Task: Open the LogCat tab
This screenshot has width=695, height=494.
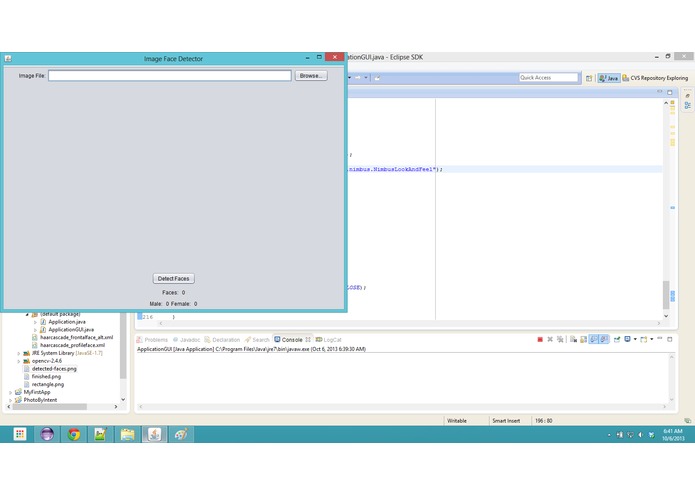Action: (x=328, y=340)
